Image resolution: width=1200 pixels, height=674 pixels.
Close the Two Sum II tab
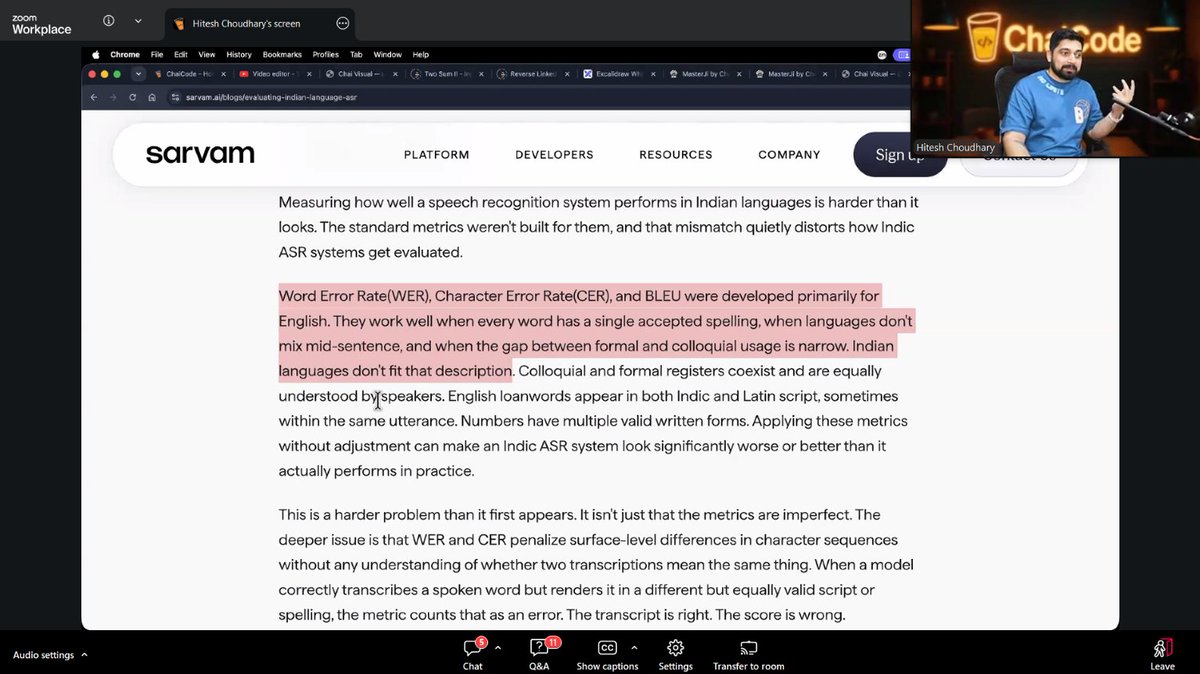pyautogui.click(x=481, y=74)
